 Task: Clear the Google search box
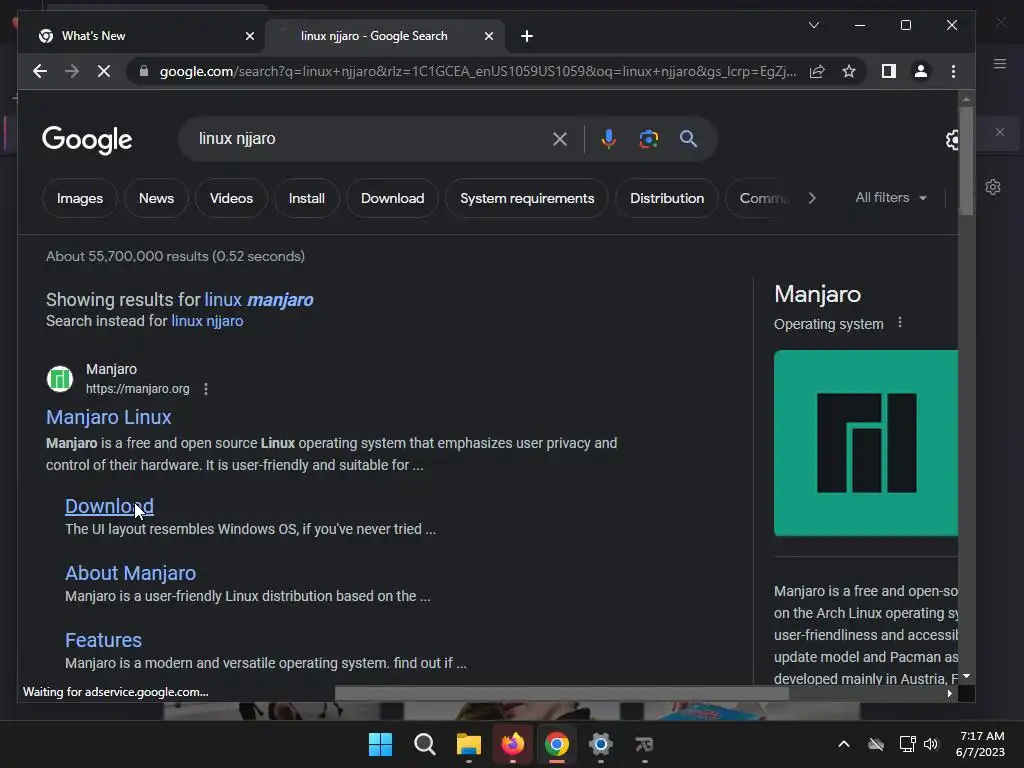pyautogui.click(x=560, y=139)
